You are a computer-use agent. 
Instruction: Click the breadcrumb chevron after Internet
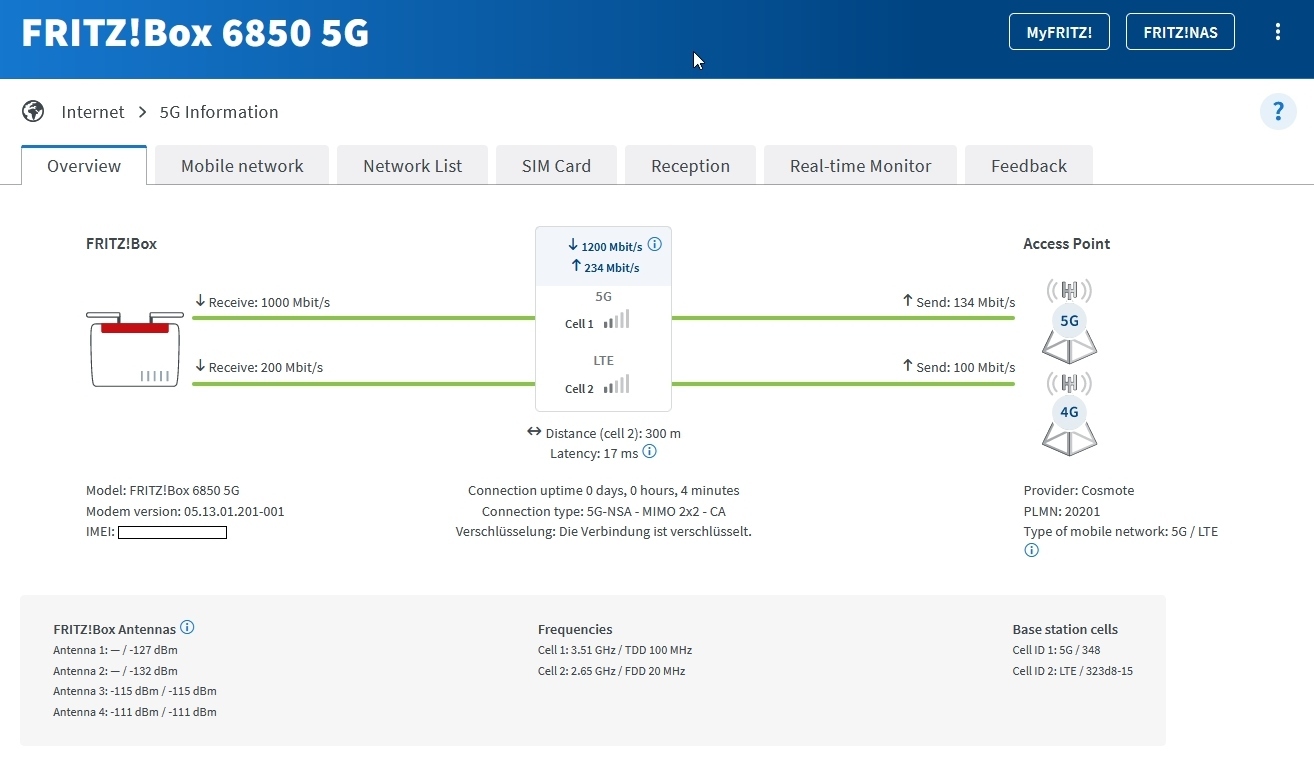click(x=143, y=112)
